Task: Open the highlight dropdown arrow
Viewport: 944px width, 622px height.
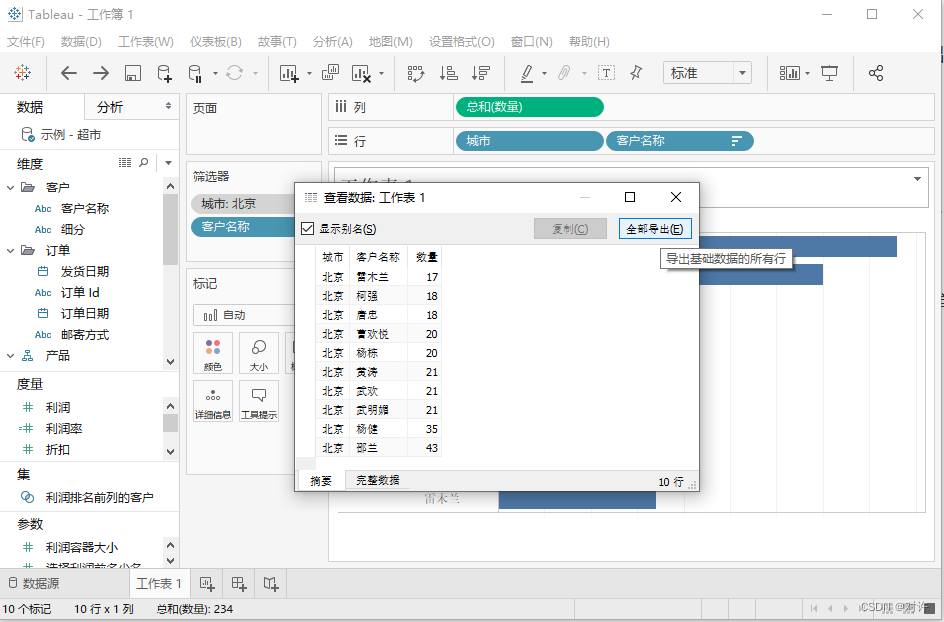Action: point(544,73)
